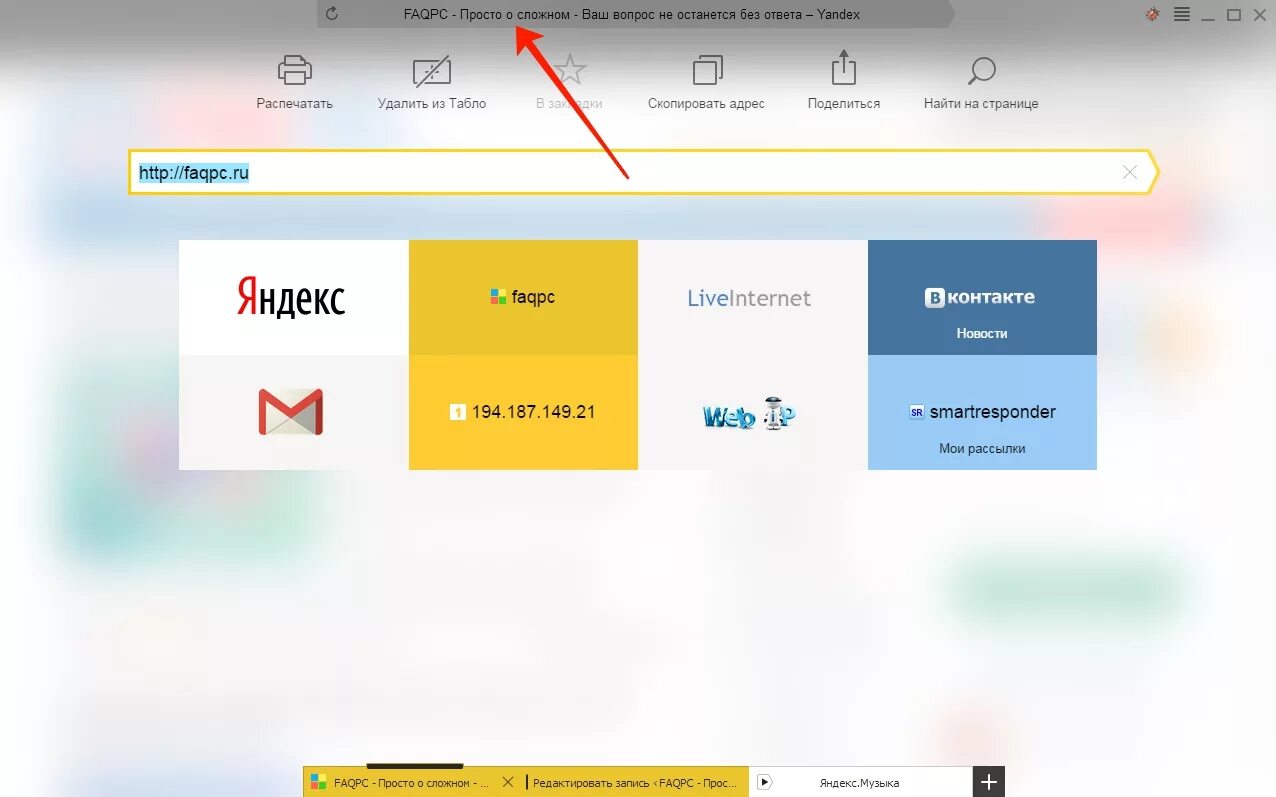Screen dimensions: 1276x797
Task: Open the LiveInternet tile
Action: pos(753,298)
